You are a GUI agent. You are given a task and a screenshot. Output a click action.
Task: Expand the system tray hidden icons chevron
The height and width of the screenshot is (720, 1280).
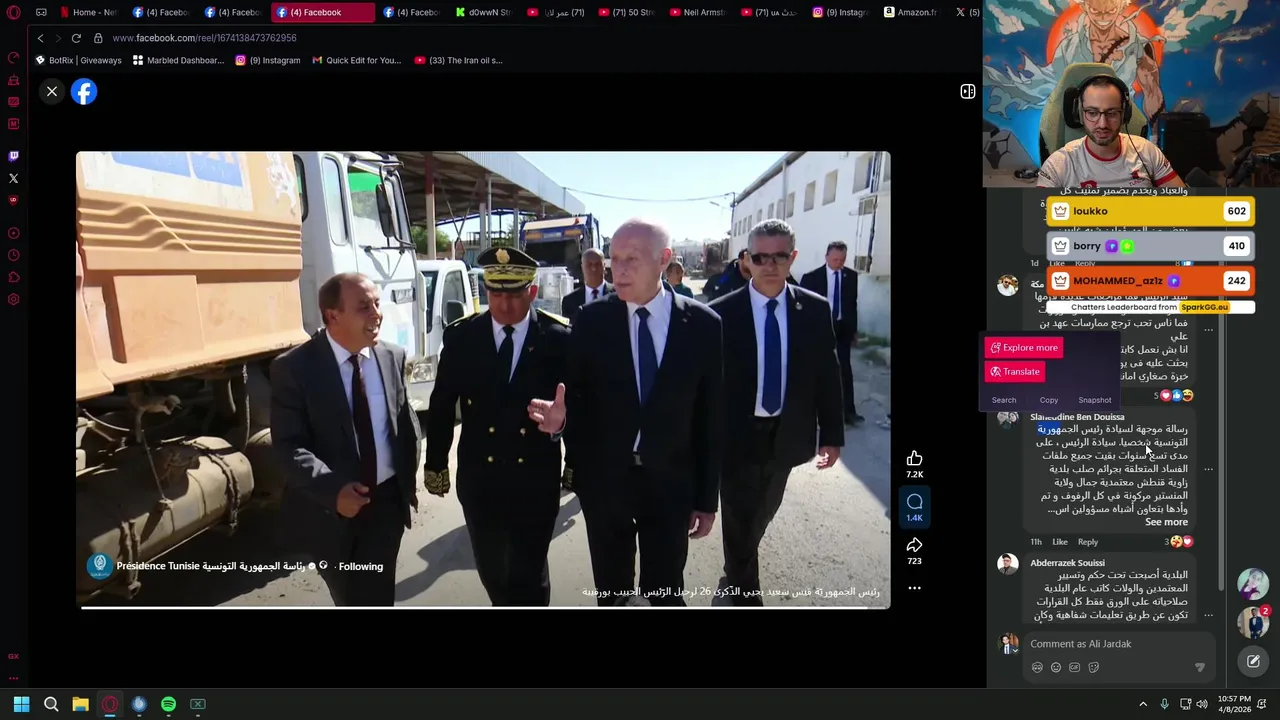point(1143,704)
